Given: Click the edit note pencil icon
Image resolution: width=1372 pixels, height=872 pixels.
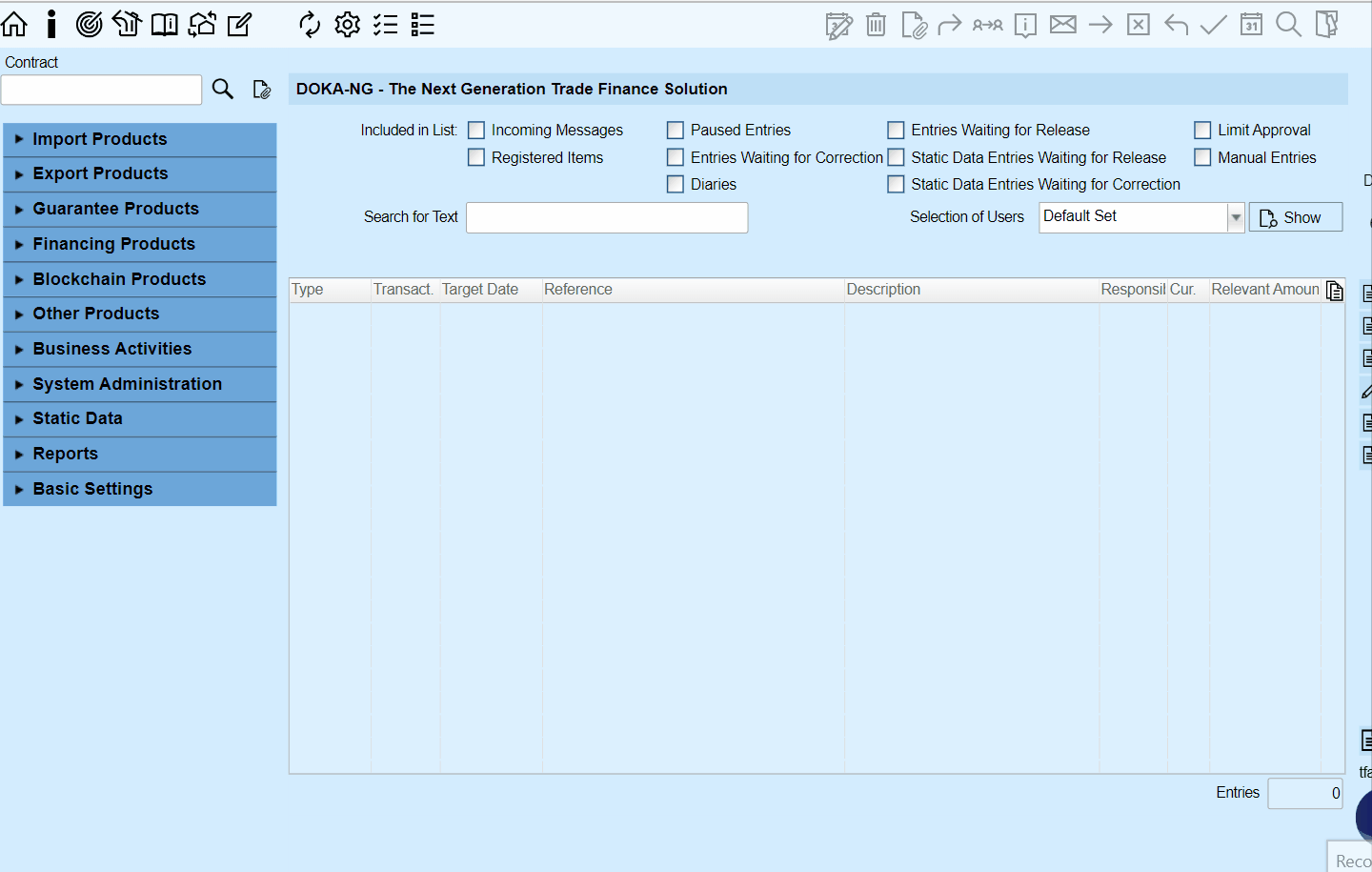Looking at the screenshot, I should [239, 24].
